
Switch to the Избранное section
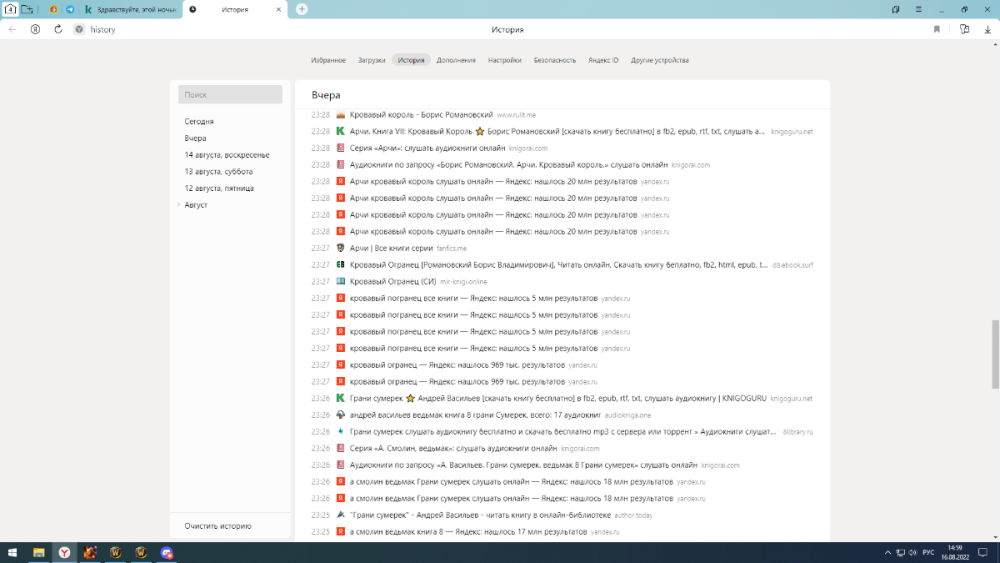pos(328,60)
